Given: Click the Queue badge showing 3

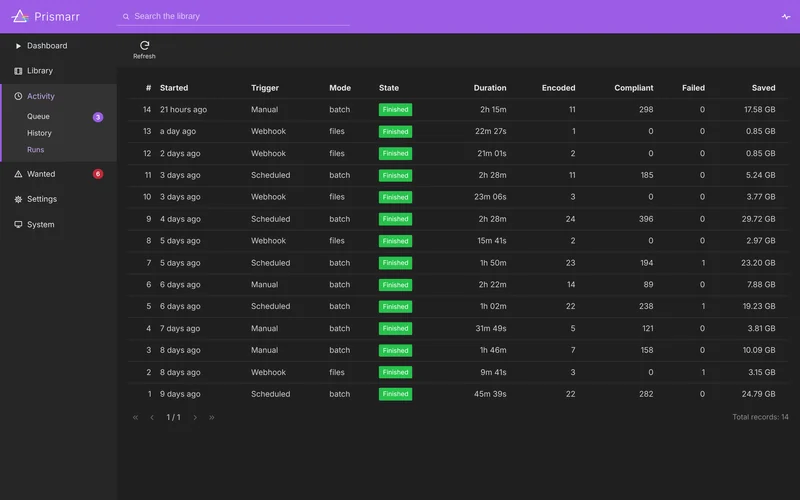Looking at the screenshot, I should pos(98,117).
